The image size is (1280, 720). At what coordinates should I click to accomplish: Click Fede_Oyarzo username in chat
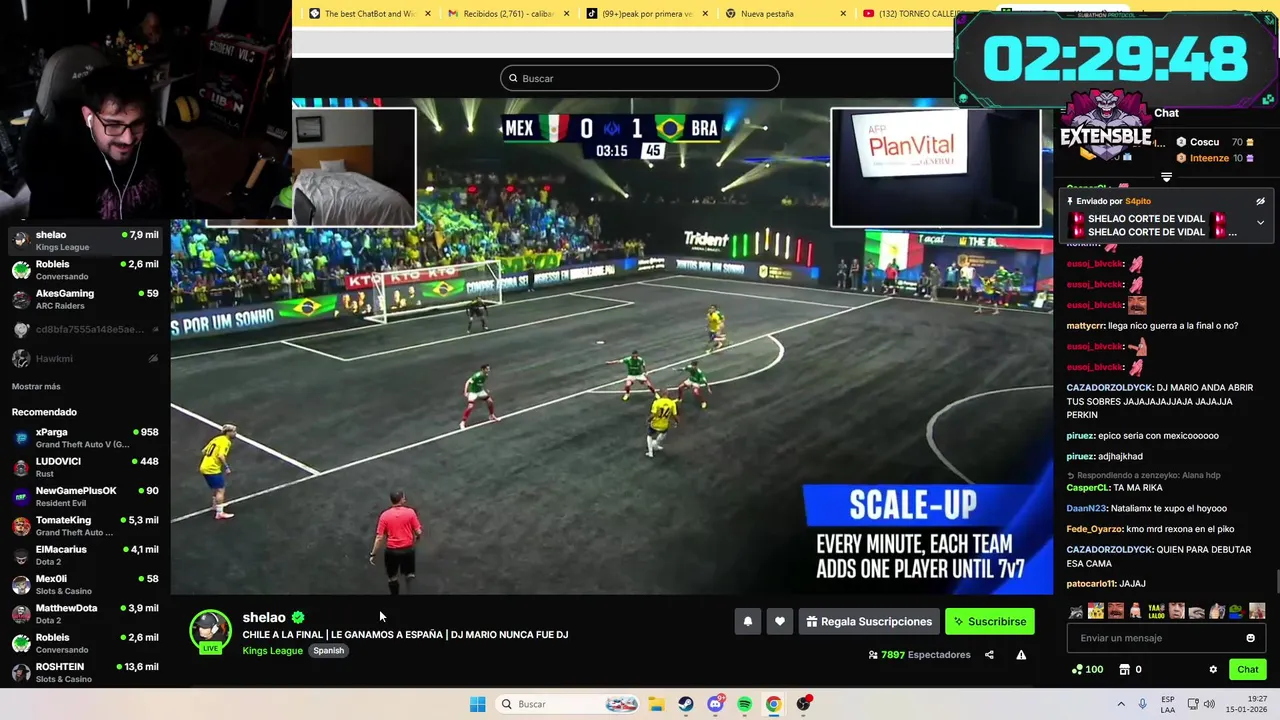pyautogui.click(x=1095, y=529)
